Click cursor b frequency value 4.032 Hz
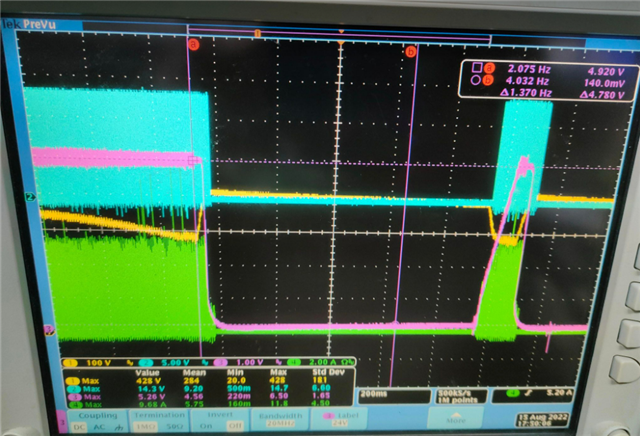Screen dimensions: 640x436 pos(527,81)
